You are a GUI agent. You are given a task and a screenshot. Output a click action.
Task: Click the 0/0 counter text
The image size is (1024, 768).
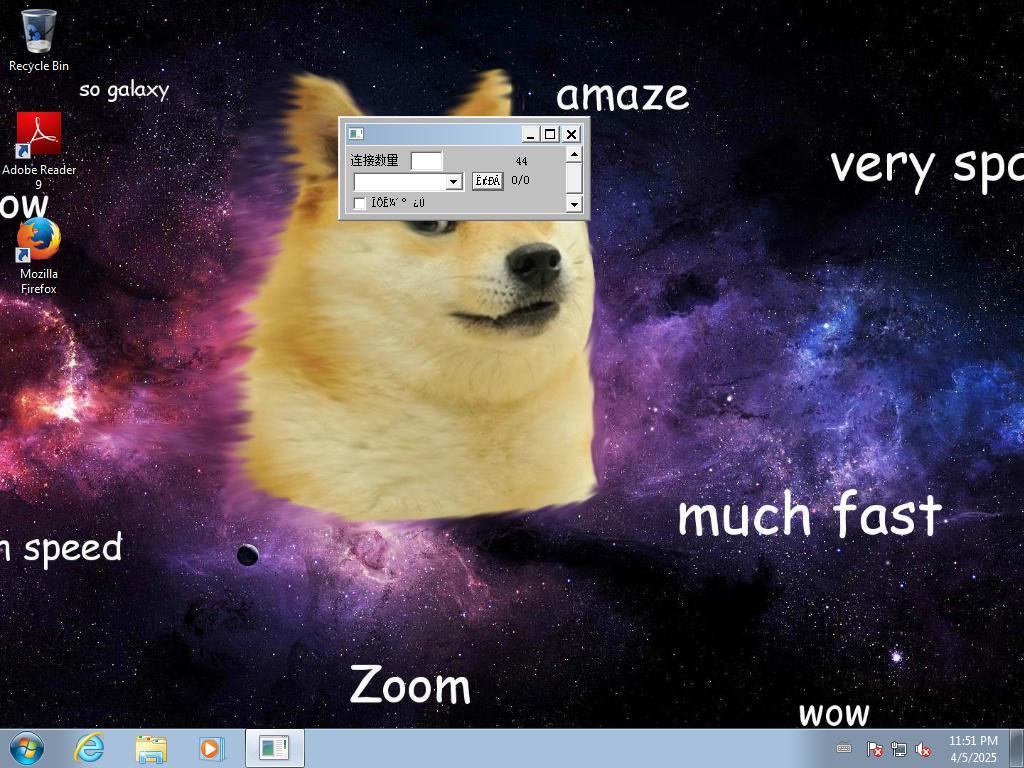tap(520, 180)
